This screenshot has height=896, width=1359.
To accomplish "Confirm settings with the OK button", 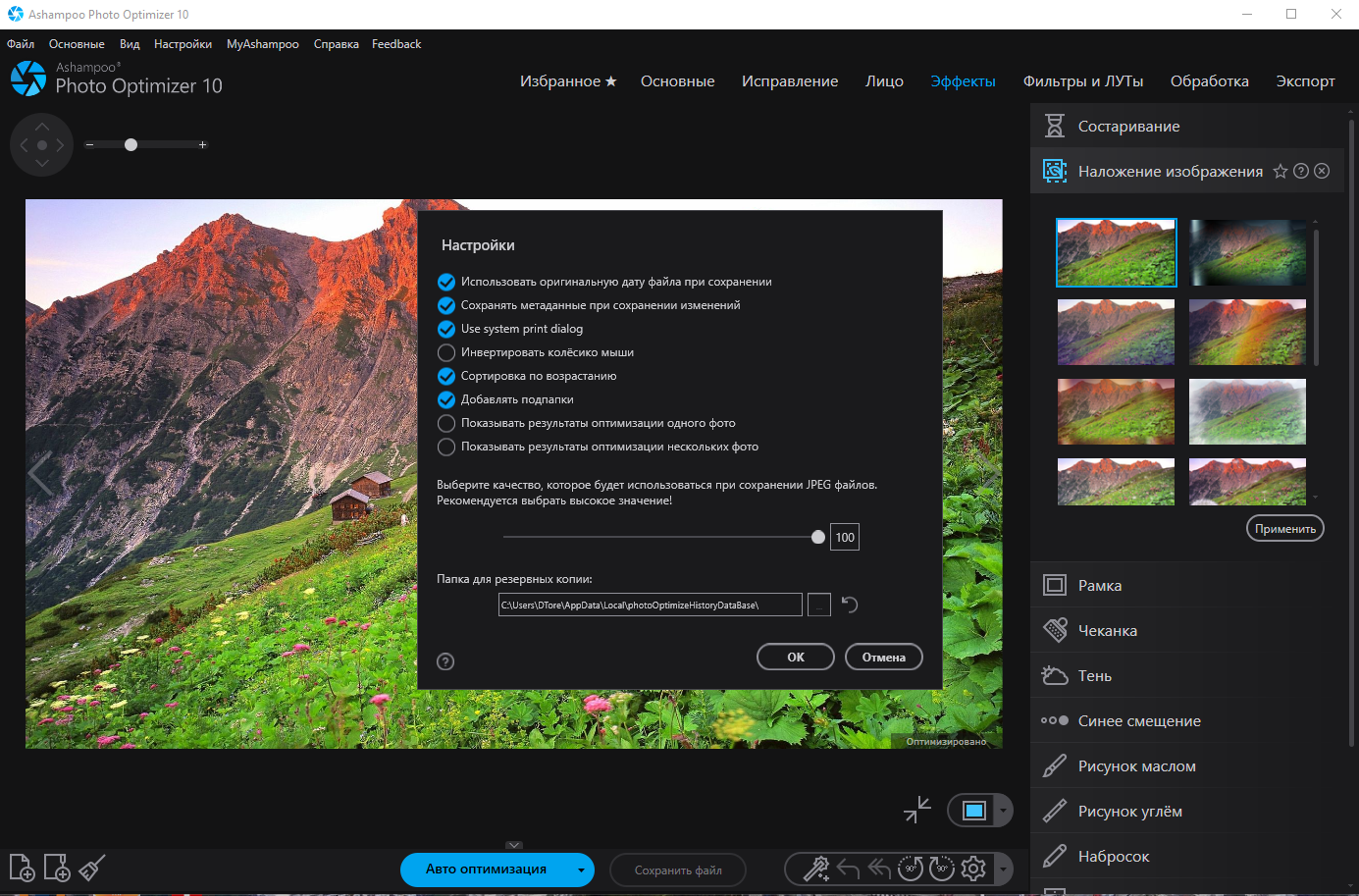I will [x=796, y=657].
